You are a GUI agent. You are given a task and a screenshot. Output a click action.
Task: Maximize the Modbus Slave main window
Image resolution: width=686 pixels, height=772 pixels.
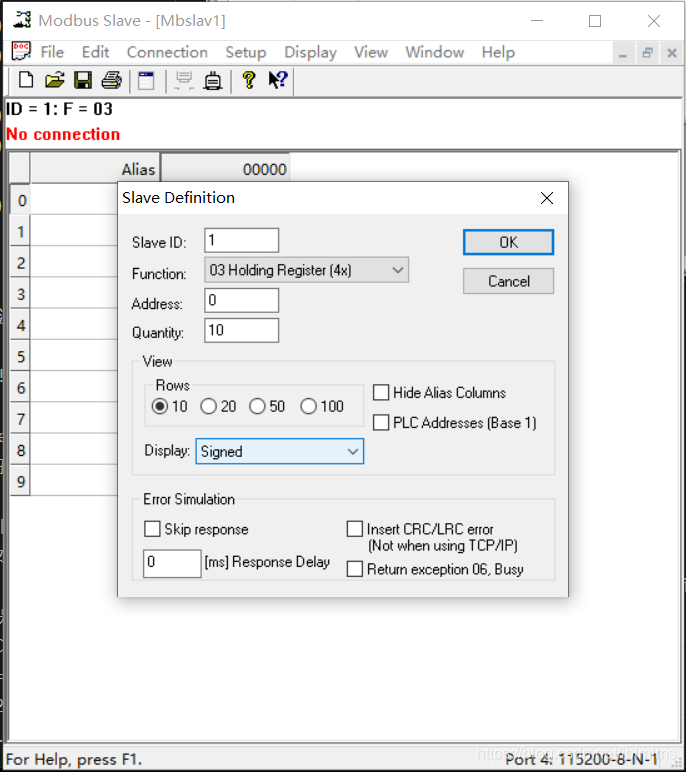click(x=595, y=21)
